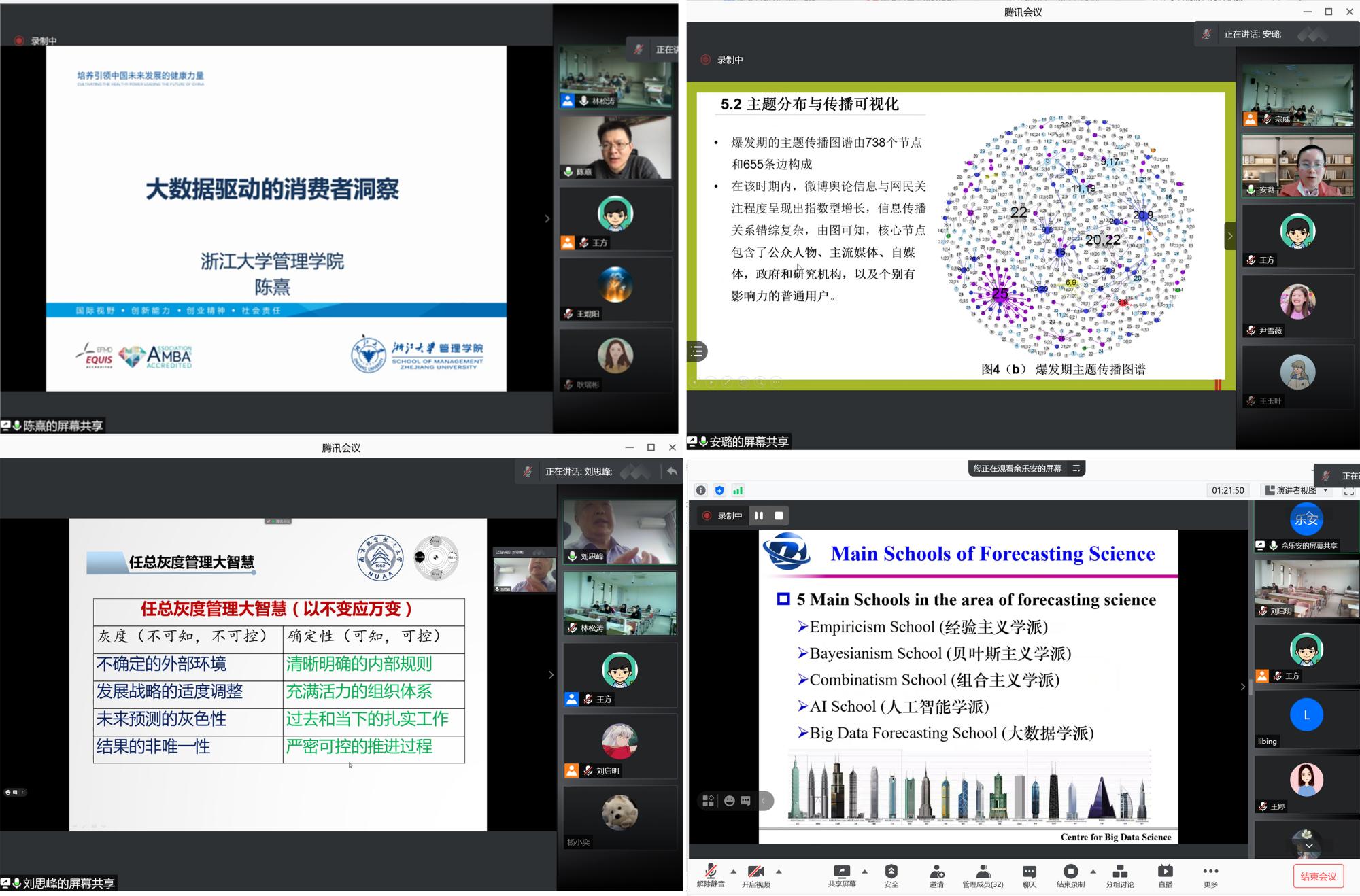
Task: Click 解除静音 microphone icon
Action: pyautogui.click(x=711, y=872)
